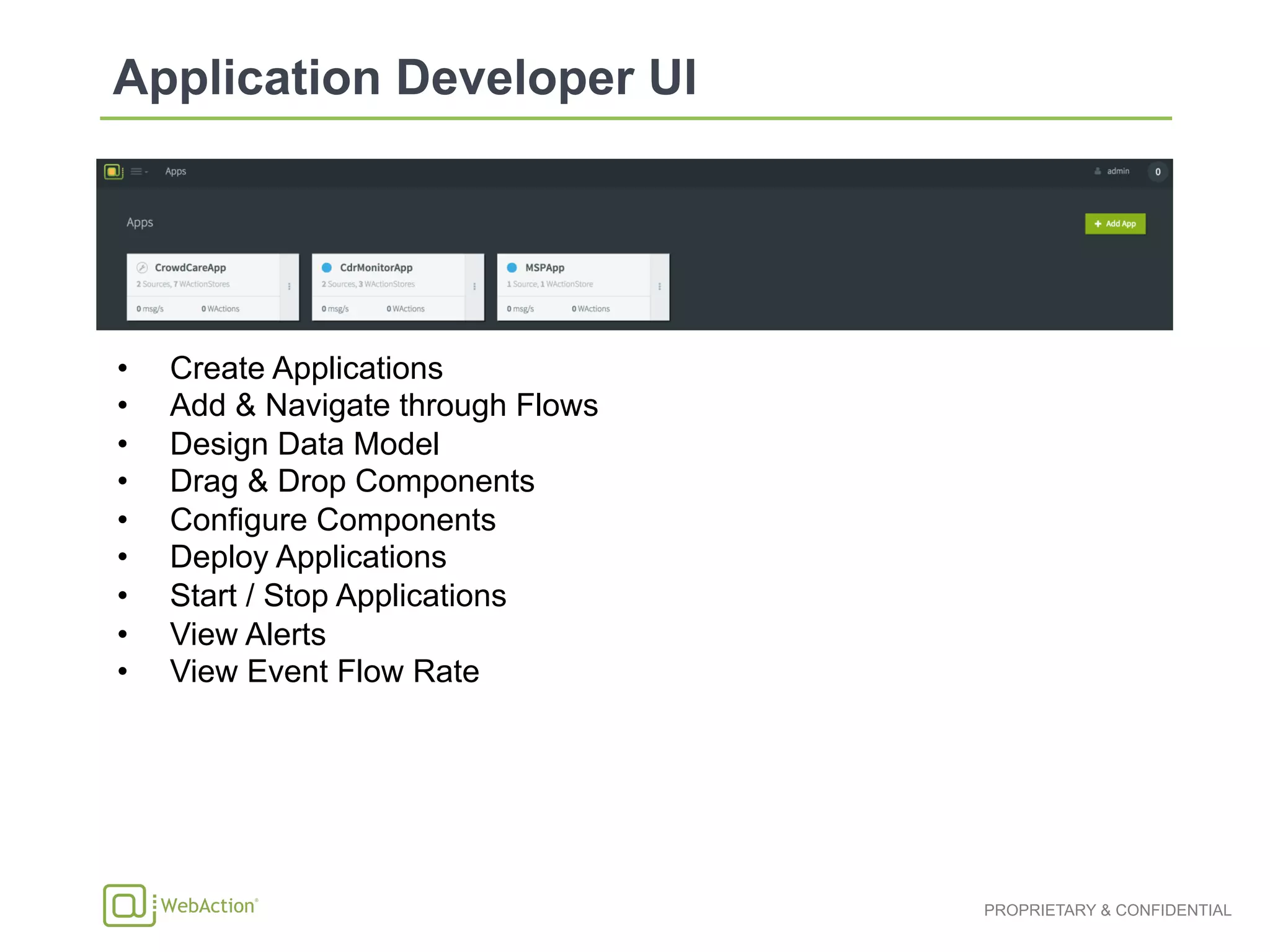Click 'Application Developer UI' slide title

(x=405, y=78)
